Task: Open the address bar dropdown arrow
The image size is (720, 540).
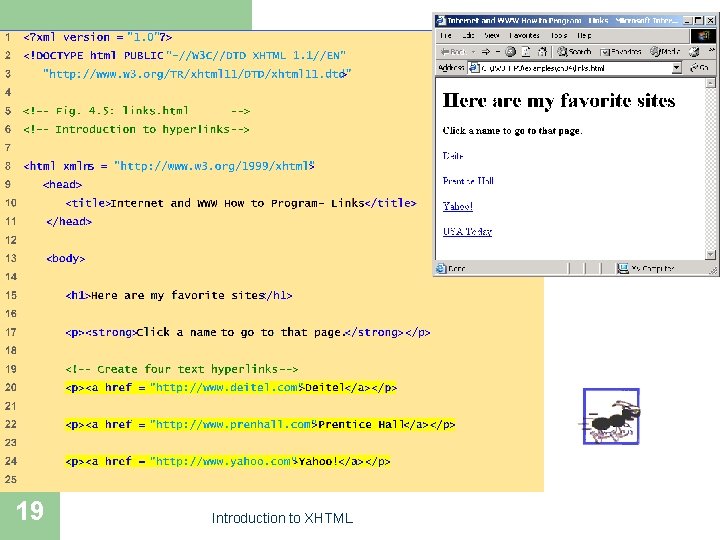Action: point(676,68)
